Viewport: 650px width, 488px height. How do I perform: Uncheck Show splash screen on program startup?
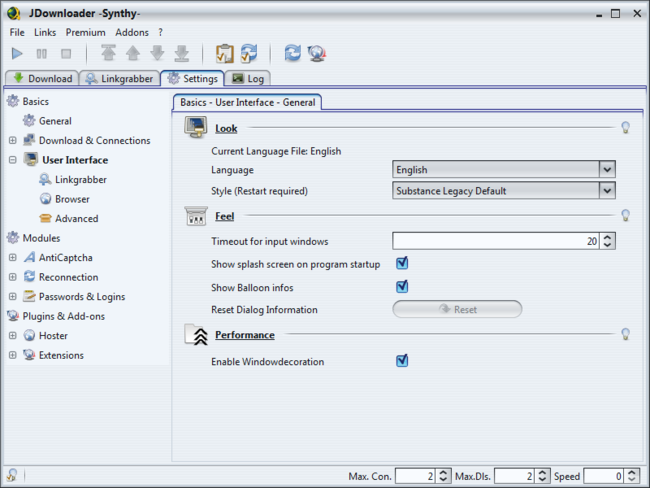402,263
